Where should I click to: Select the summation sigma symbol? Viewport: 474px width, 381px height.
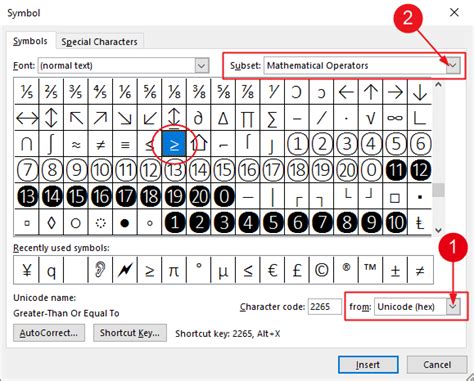point(272,118)
